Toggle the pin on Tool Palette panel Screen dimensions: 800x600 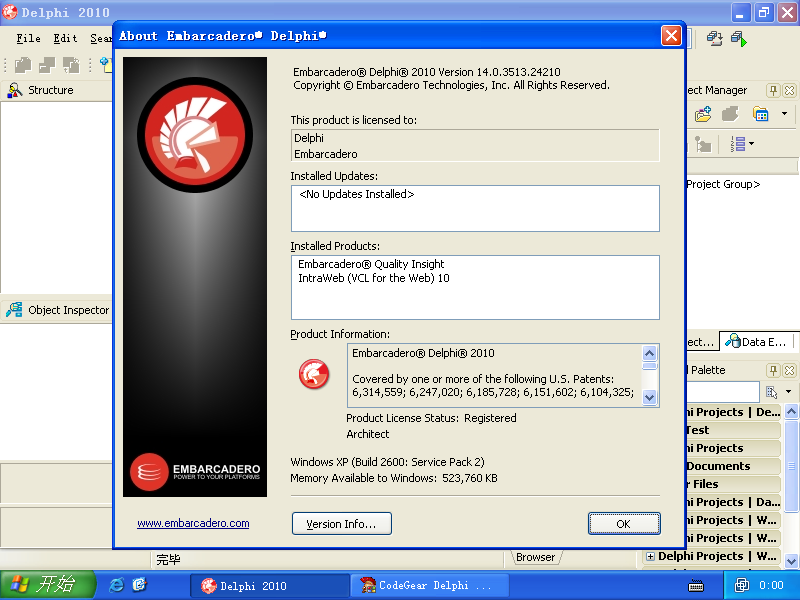(773, 370)
